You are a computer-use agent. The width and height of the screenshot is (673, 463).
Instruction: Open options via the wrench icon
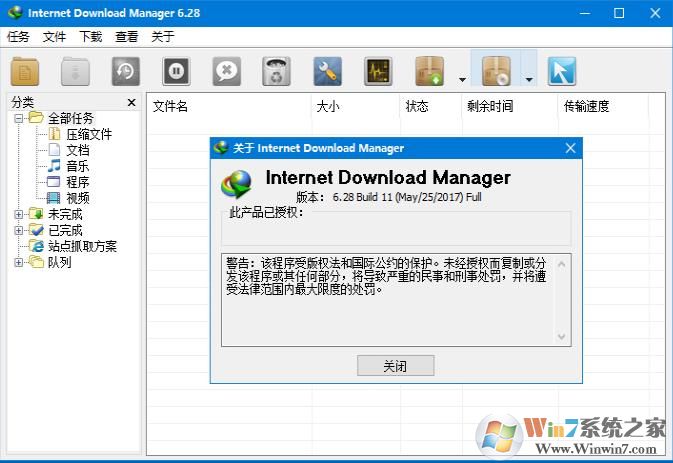click(328, 71)
